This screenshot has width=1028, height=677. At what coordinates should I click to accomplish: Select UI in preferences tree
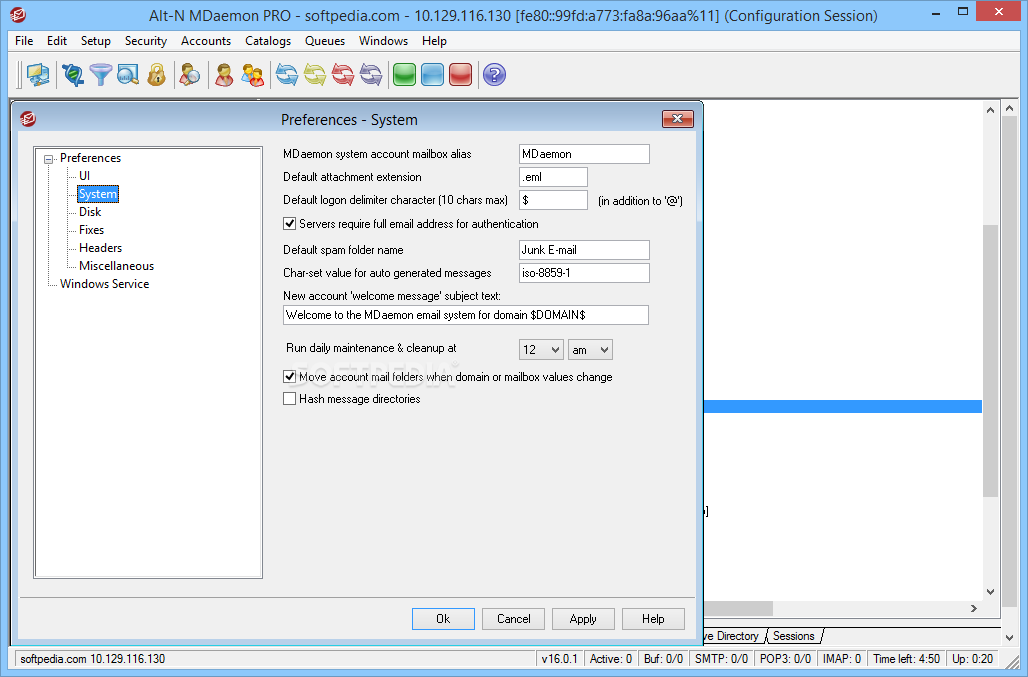[85, 176]
